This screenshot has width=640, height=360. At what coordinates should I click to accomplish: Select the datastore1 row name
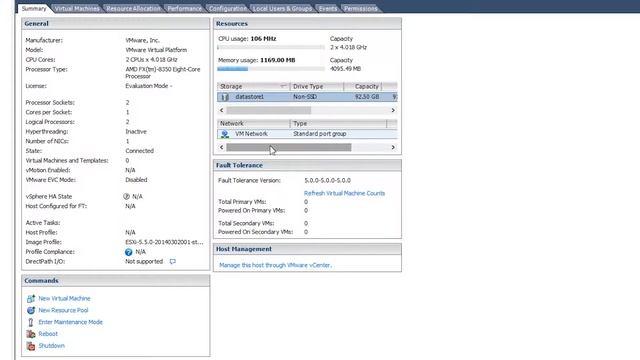pos(249,97)
